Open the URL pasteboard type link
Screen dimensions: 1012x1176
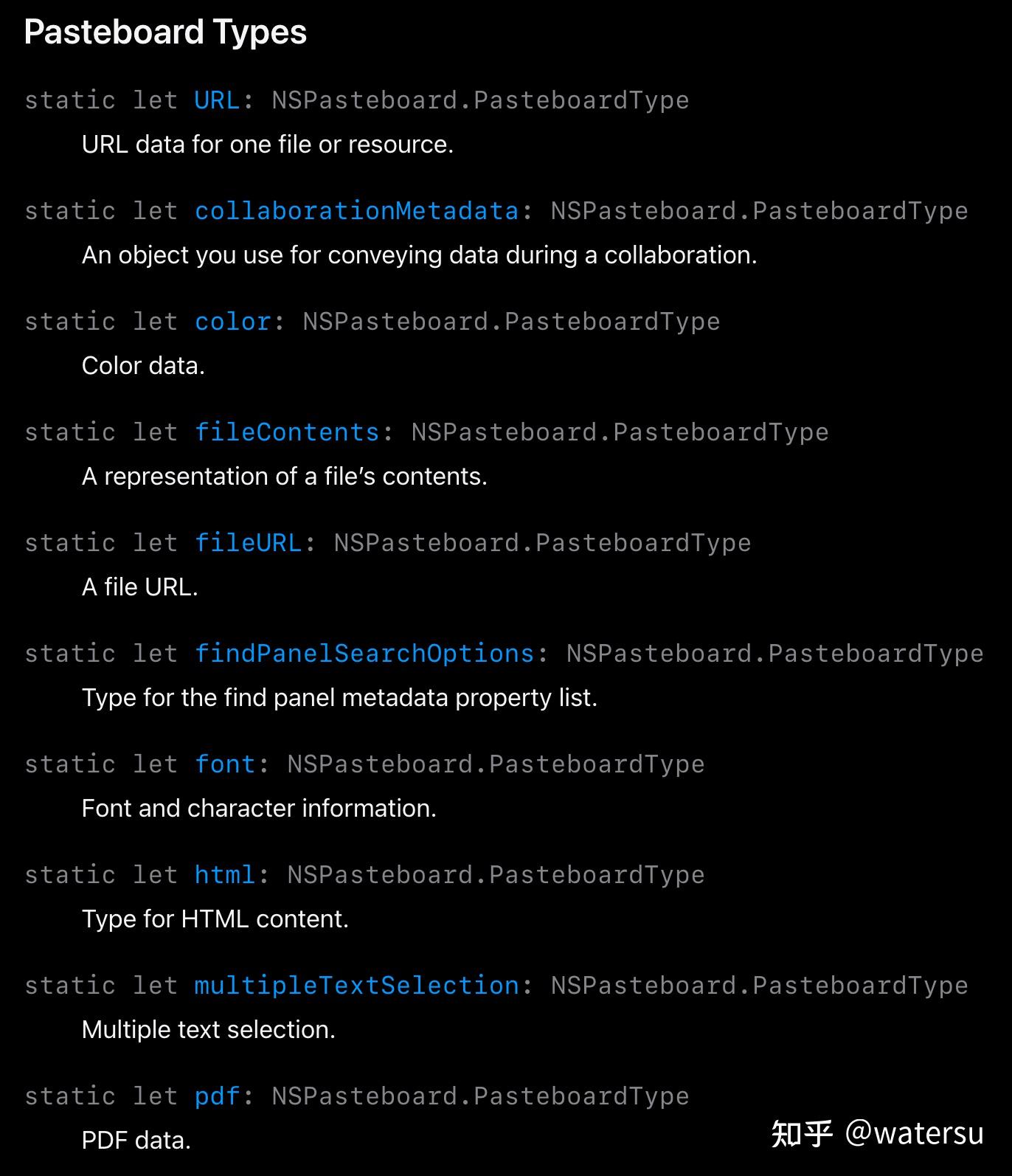coord(217,100)
